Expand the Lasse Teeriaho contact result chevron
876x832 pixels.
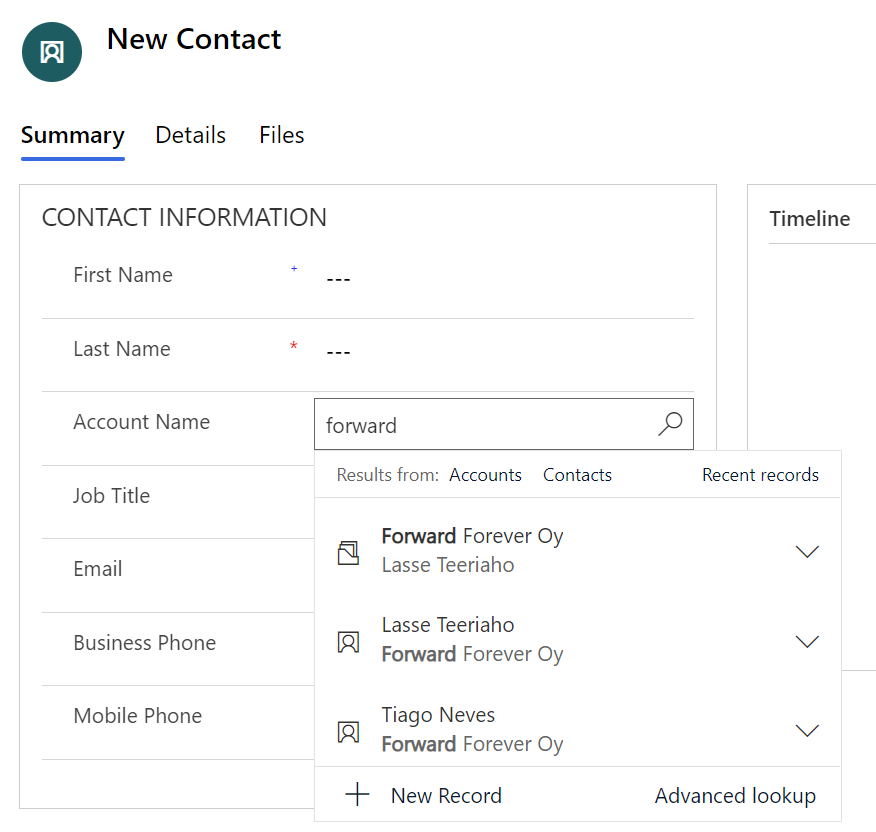[x=807, y=641]
